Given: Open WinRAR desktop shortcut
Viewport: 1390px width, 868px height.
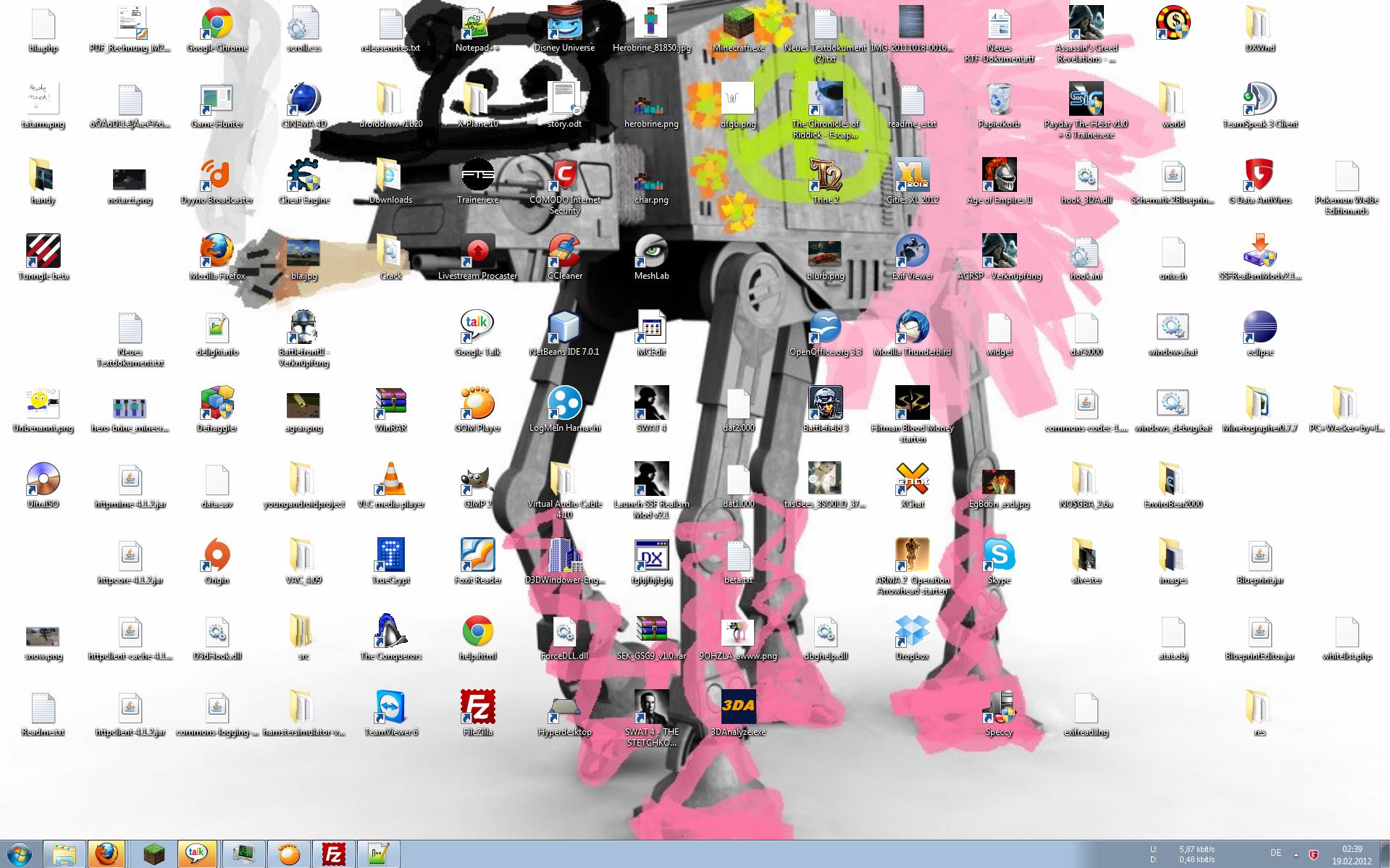Looking at the screenshot, I should click(390, 410).
